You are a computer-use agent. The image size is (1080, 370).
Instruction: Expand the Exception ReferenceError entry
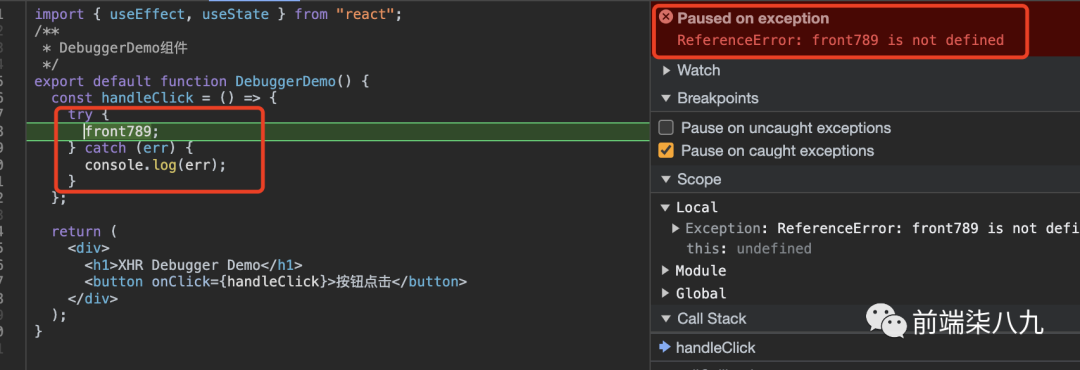point(676,228)
